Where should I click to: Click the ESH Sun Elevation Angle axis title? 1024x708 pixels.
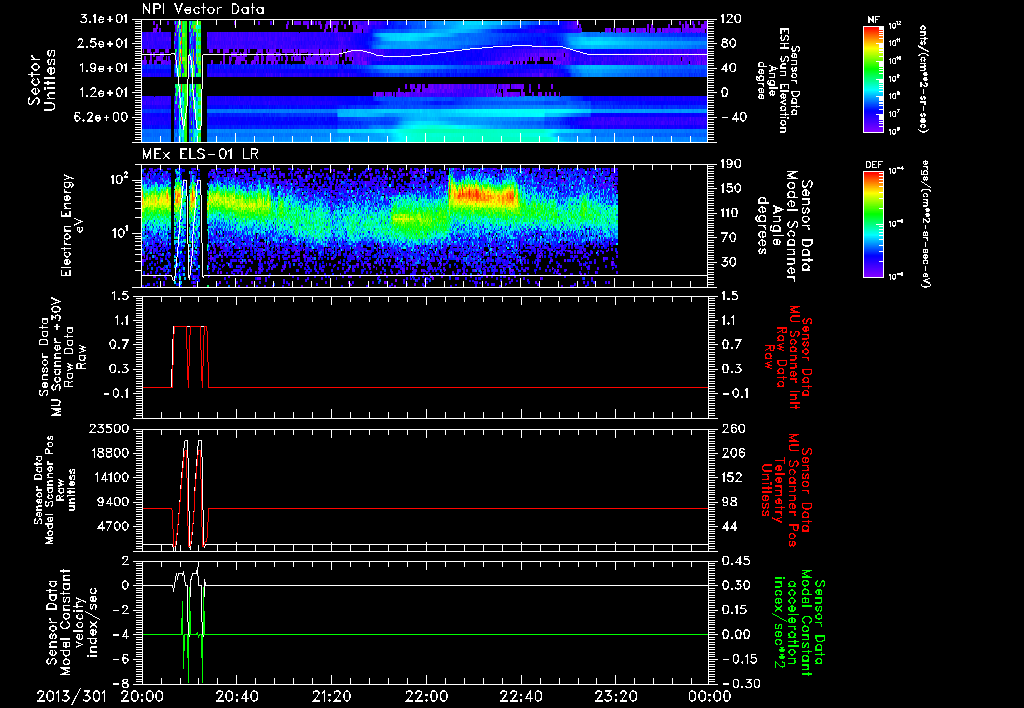777,80
